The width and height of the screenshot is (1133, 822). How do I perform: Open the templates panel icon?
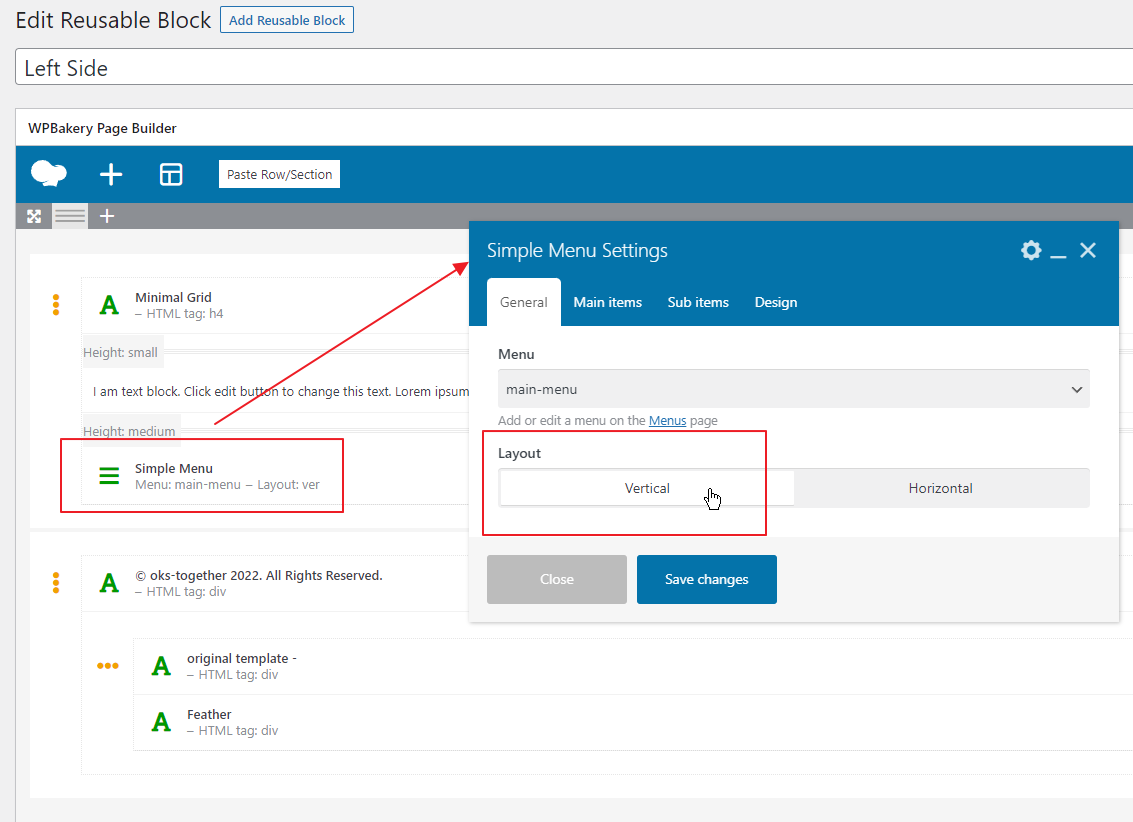171,174
